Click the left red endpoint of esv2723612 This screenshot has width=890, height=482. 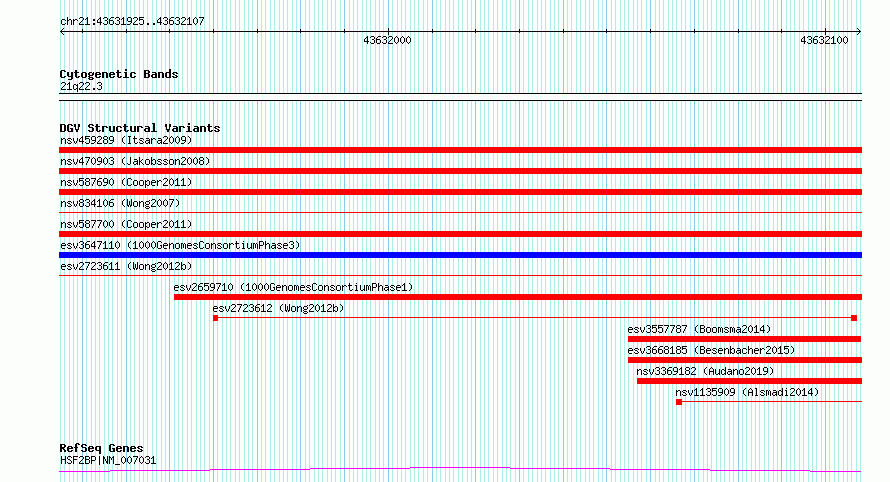coord(216,318)
